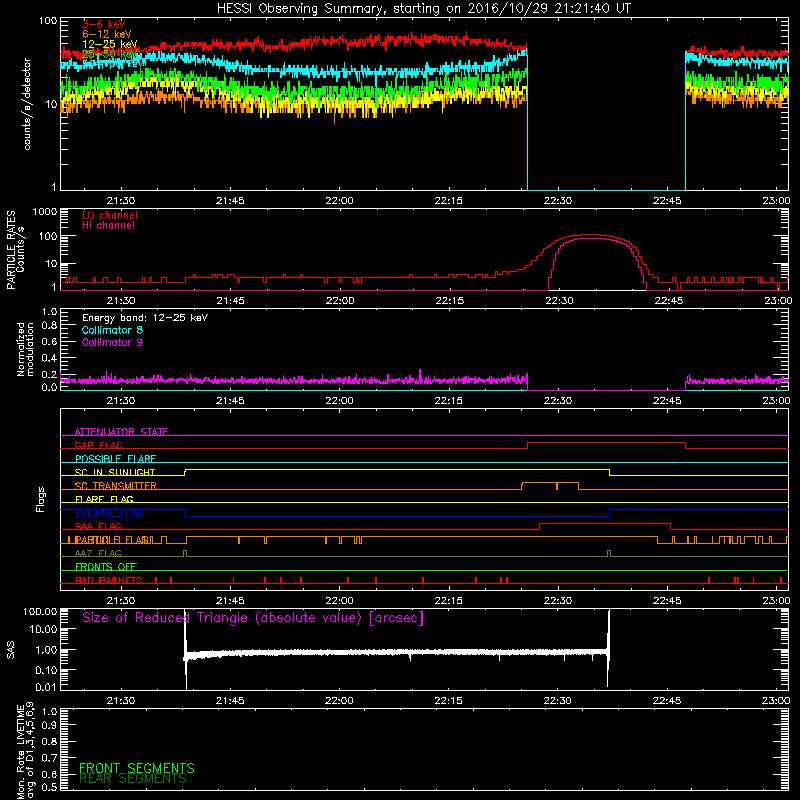
Task: Select the cyan 'Collimator 8' label
Action: [x=112, y=330]
